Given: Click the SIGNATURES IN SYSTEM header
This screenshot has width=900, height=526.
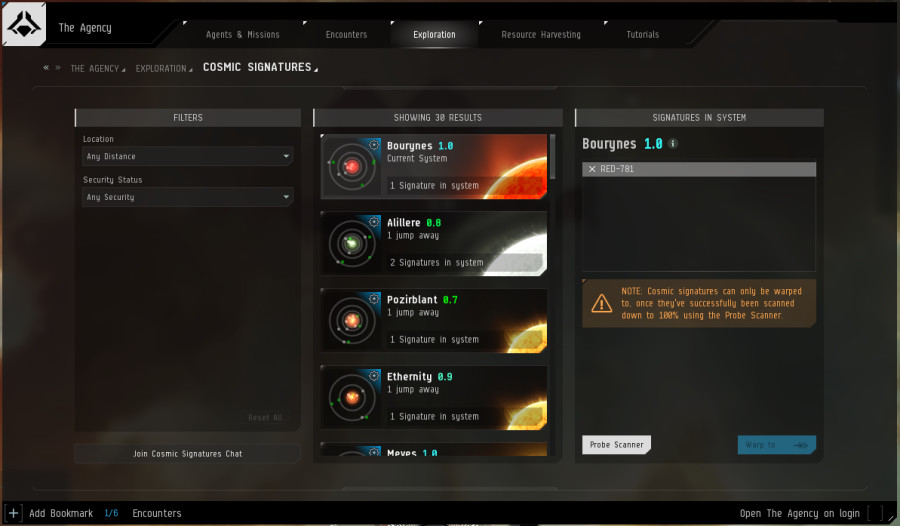Looking at the screenshot, I should (x=699, y=118).
